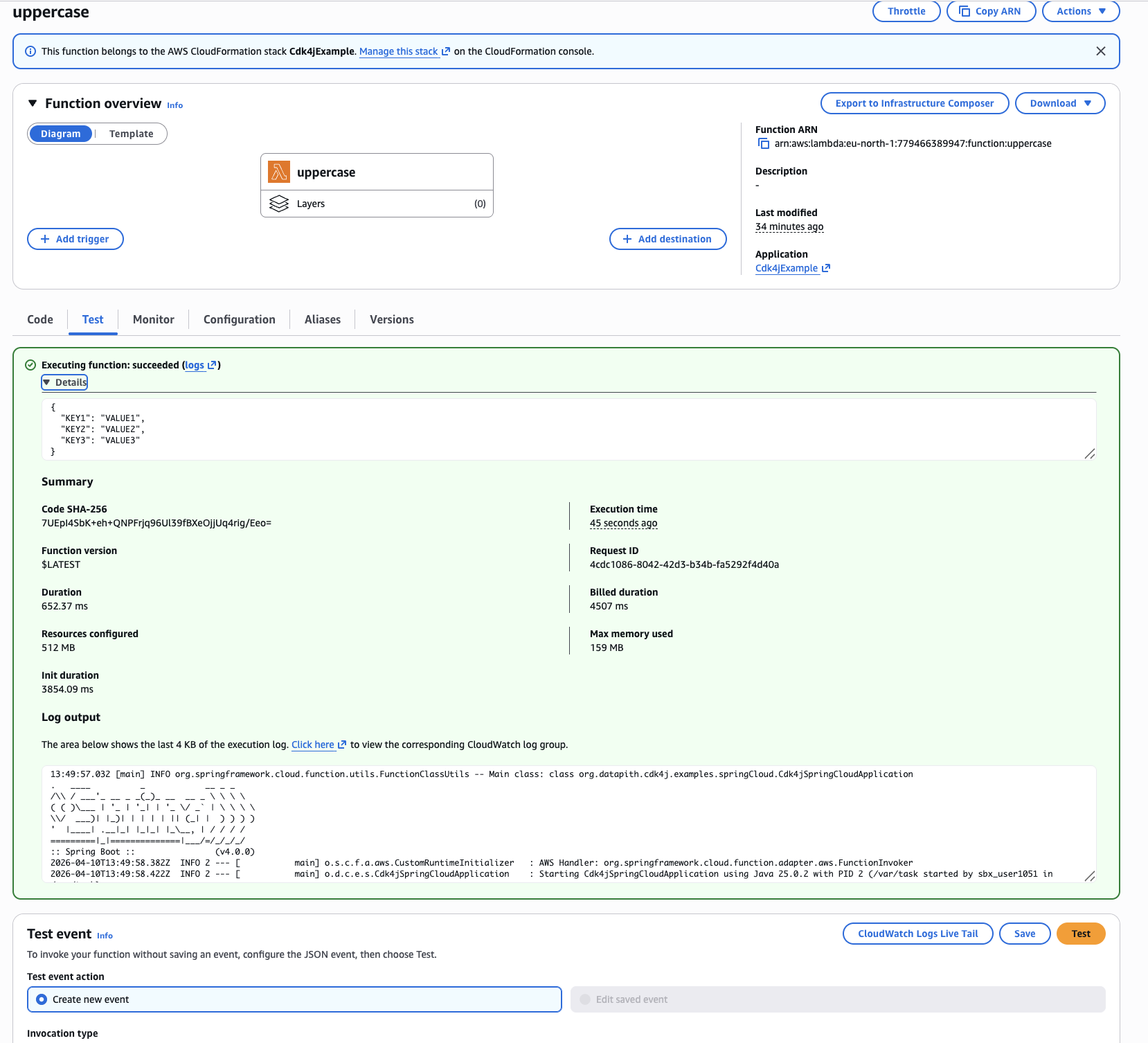Open the Cdk4jExample application link
Image resolution: width=1148 pixels, height=1043 pixels.
point(787,268)
